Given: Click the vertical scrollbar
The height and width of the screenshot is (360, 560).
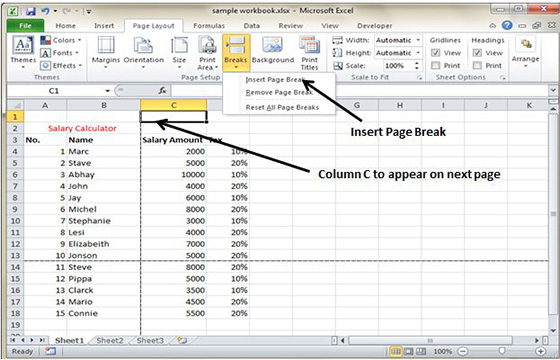Looking at the screenshot, I should 554,214.
